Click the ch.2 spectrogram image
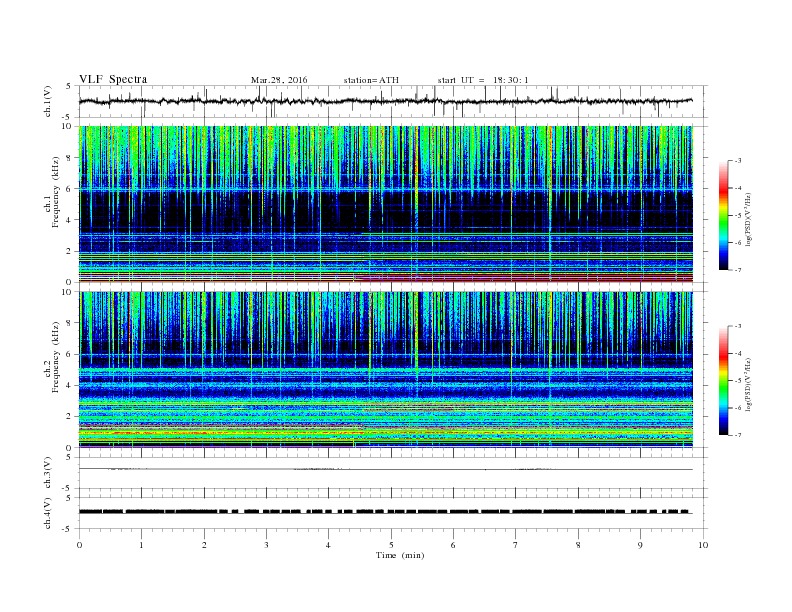This screenshot has height=612, width=792. (x=386, y=370)
